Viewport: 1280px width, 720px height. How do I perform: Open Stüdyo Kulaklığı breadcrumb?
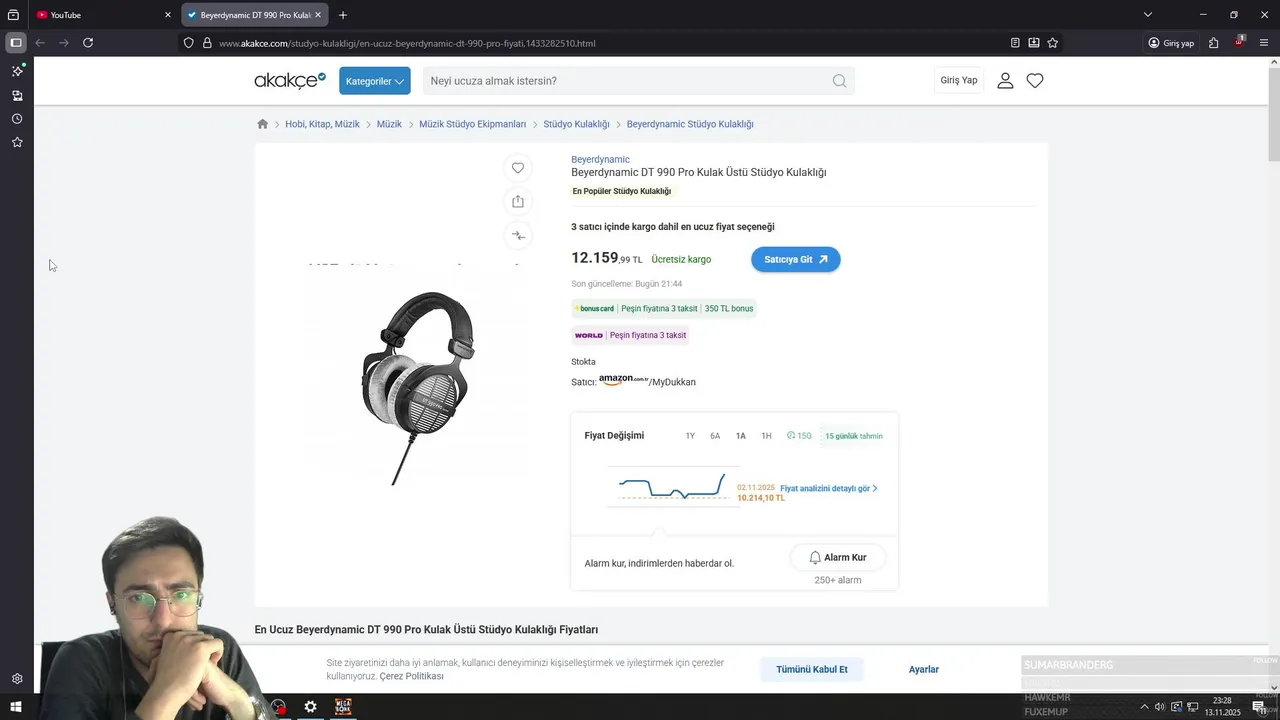click(x=576, y=124)
